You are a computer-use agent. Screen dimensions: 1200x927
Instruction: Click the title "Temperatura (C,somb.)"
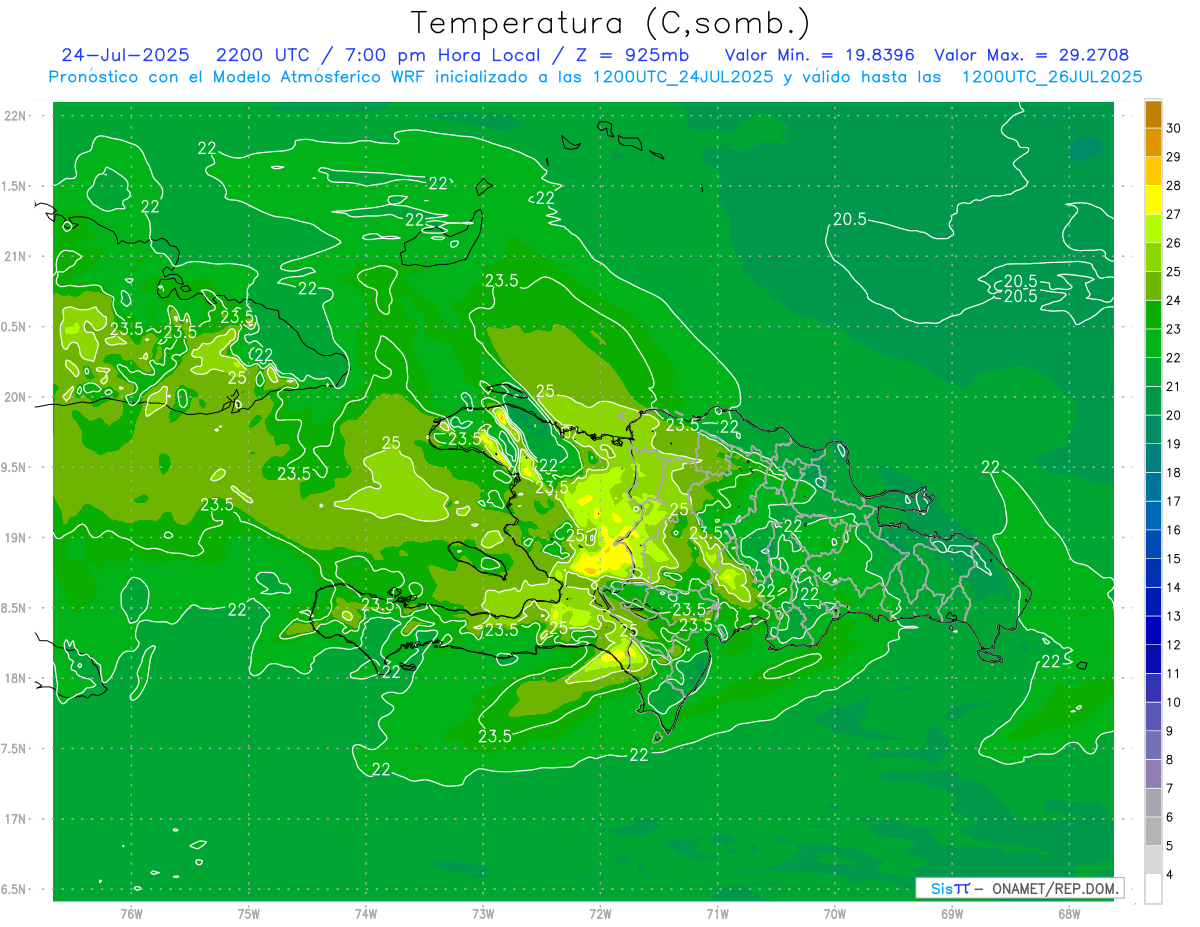[610, 24]
